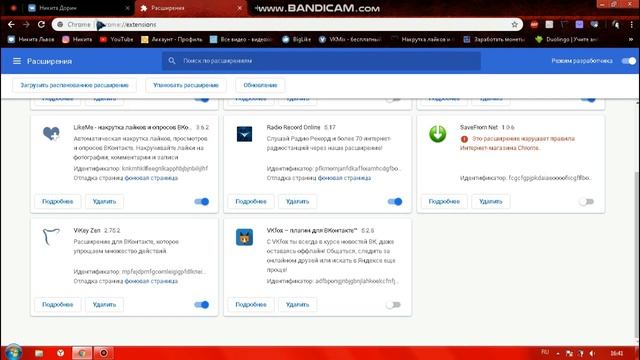
Task: Click the chrome://extensions address bar
Action: click(x=286, y=24)
